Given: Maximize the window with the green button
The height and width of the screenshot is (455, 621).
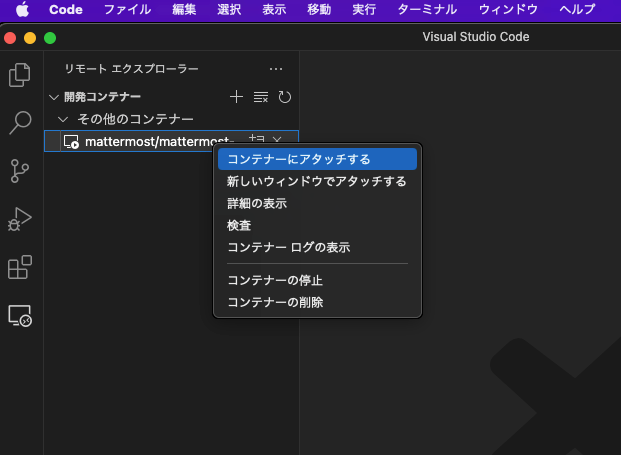Looking at the screenshot, I should coord(50,38).
